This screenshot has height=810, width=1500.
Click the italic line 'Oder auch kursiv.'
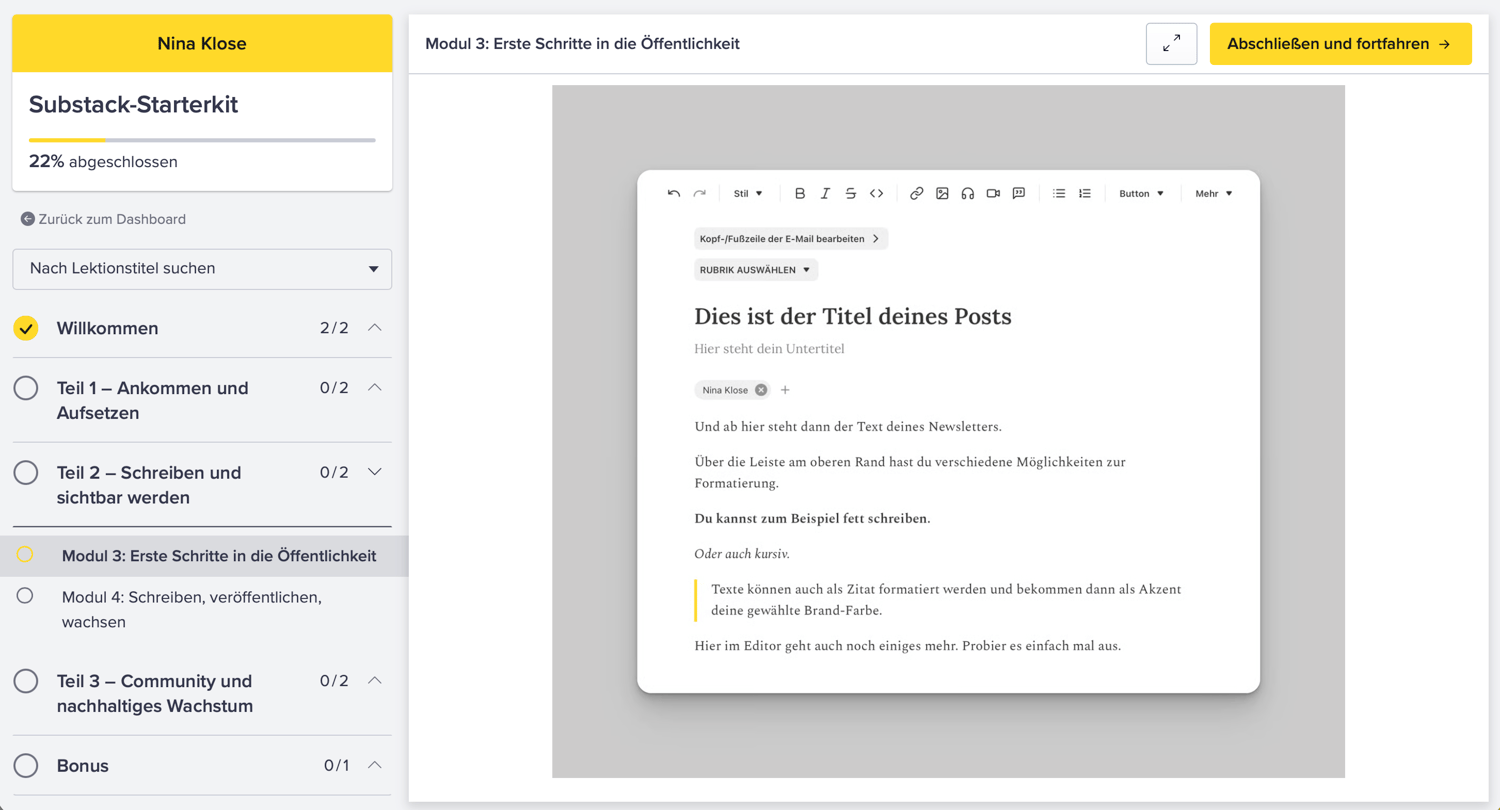(742, 554)
